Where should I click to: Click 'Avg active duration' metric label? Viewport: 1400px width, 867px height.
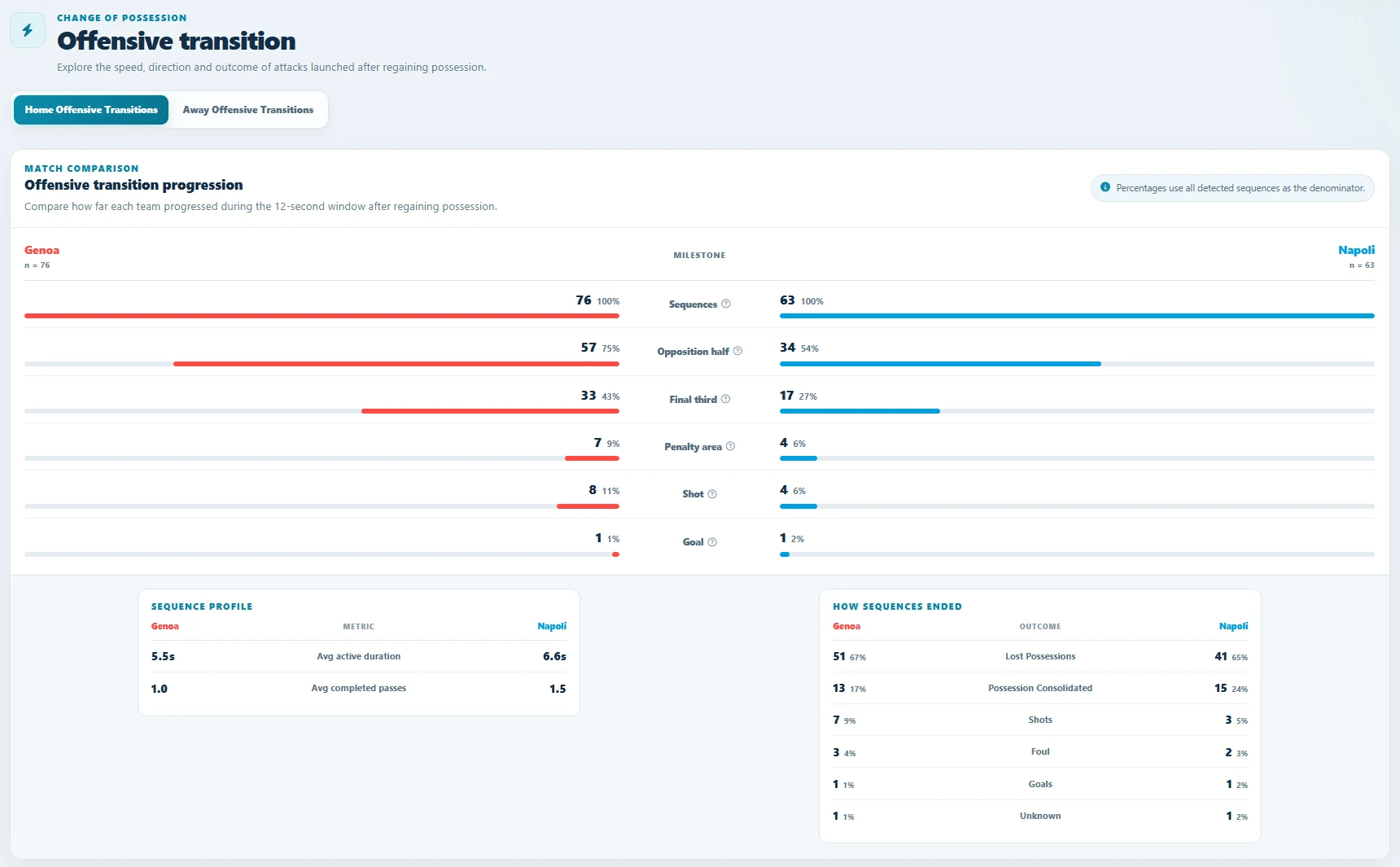coord(359,656)
